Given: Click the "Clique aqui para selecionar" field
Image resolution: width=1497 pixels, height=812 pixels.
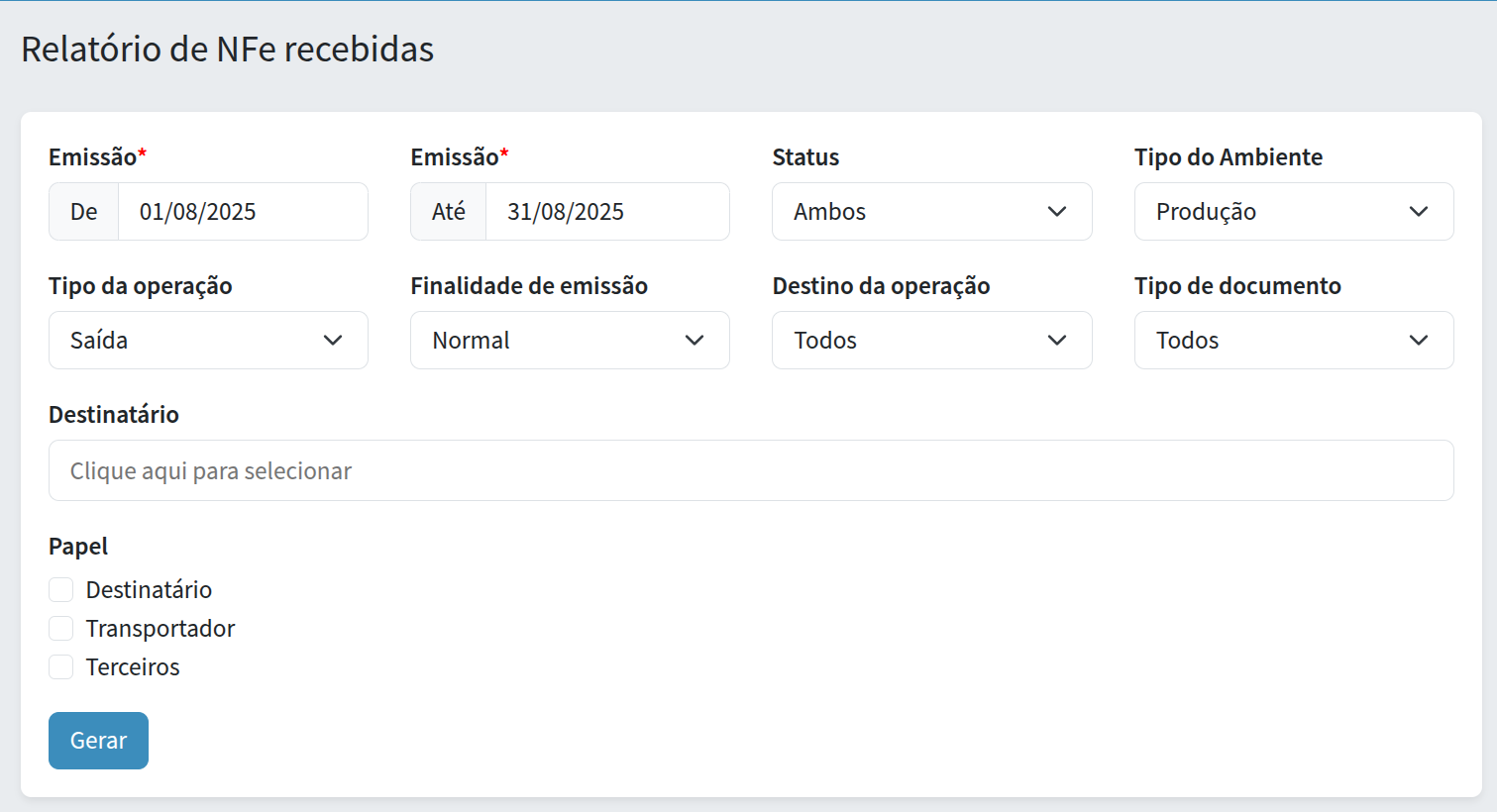Looking at the screenshot, I should 750,471.
